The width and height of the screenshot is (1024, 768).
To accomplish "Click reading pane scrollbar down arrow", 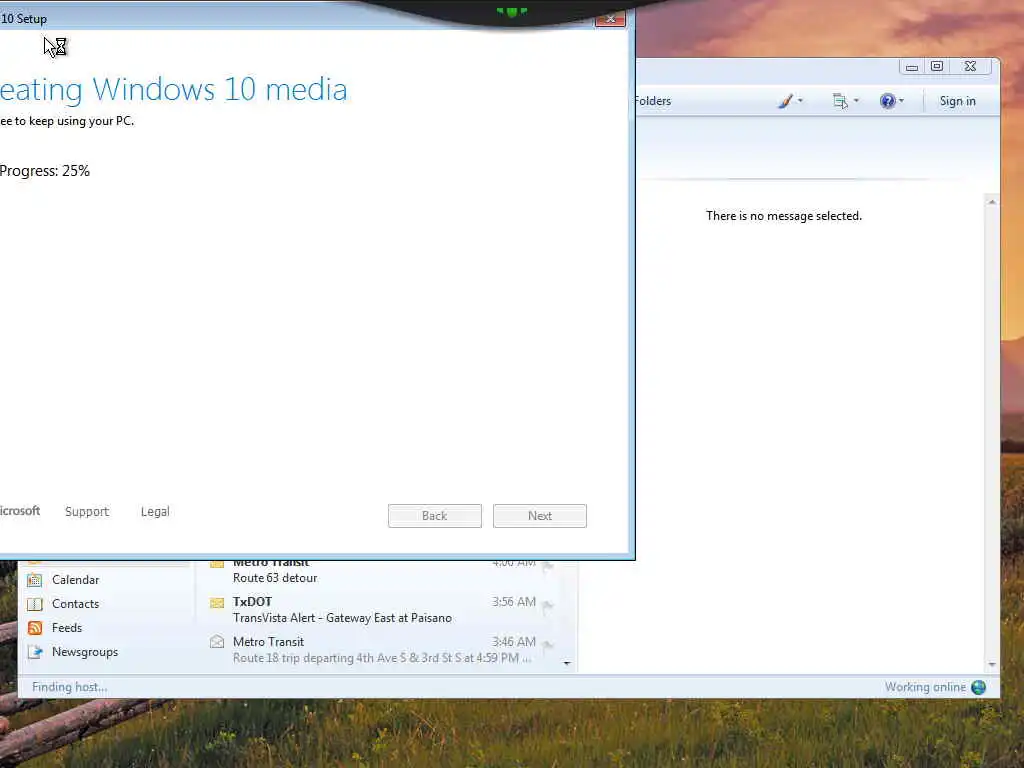I will click(992, 665).
